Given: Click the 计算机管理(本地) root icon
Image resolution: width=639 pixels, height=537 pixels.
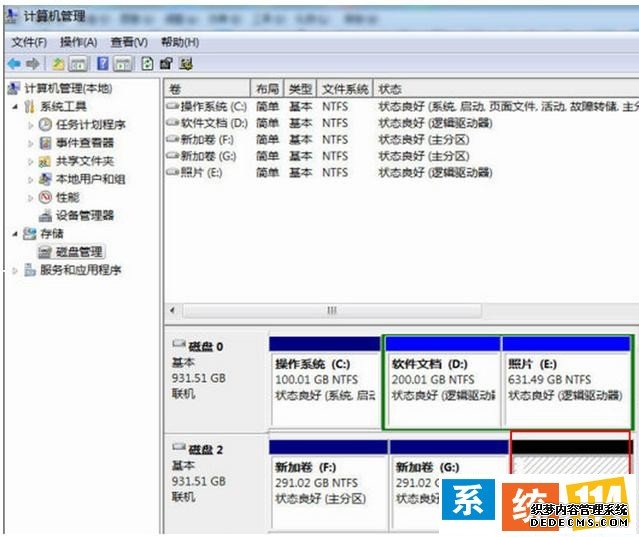Looking at the screenshot, I should [x=14, y=88].
